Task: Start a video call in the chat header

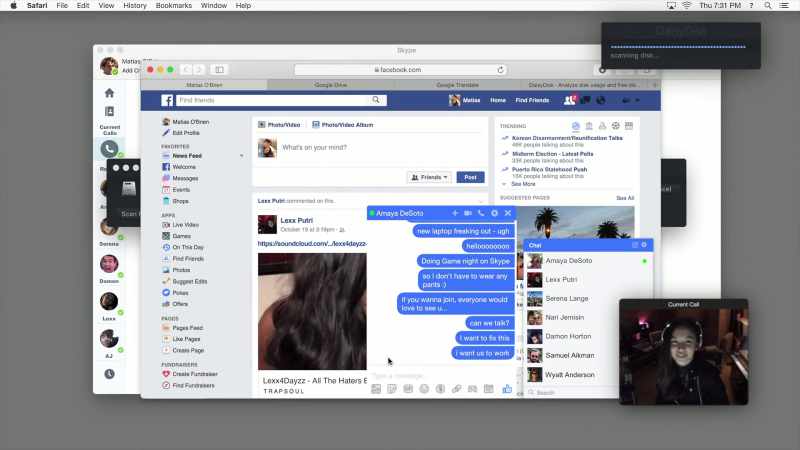Action: 468,213
